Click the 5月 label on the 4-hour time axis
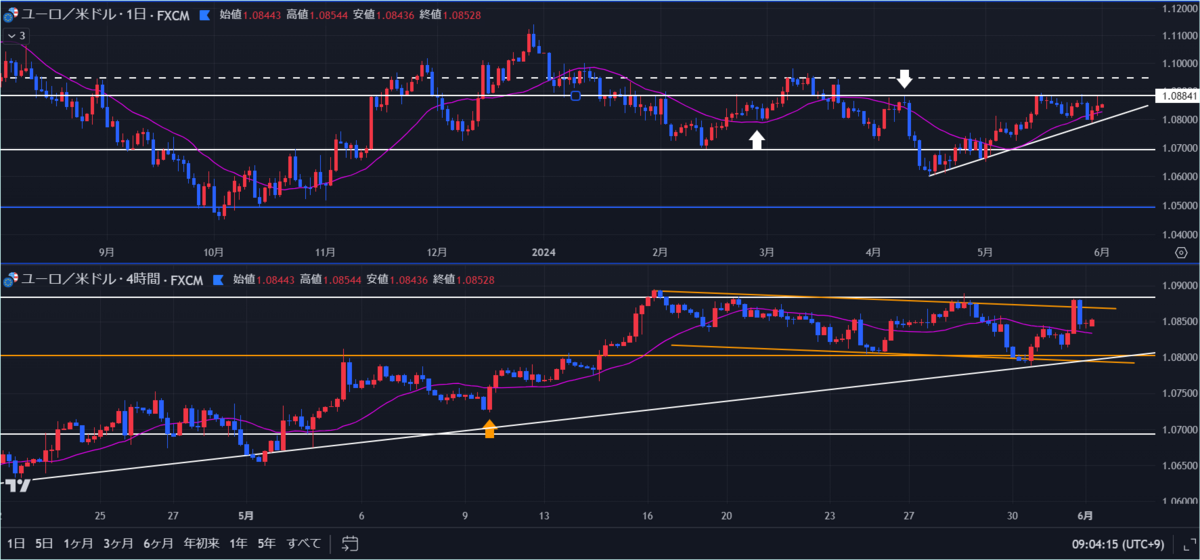The width and height of the screenshot is (1200, 560). [246, 516]
